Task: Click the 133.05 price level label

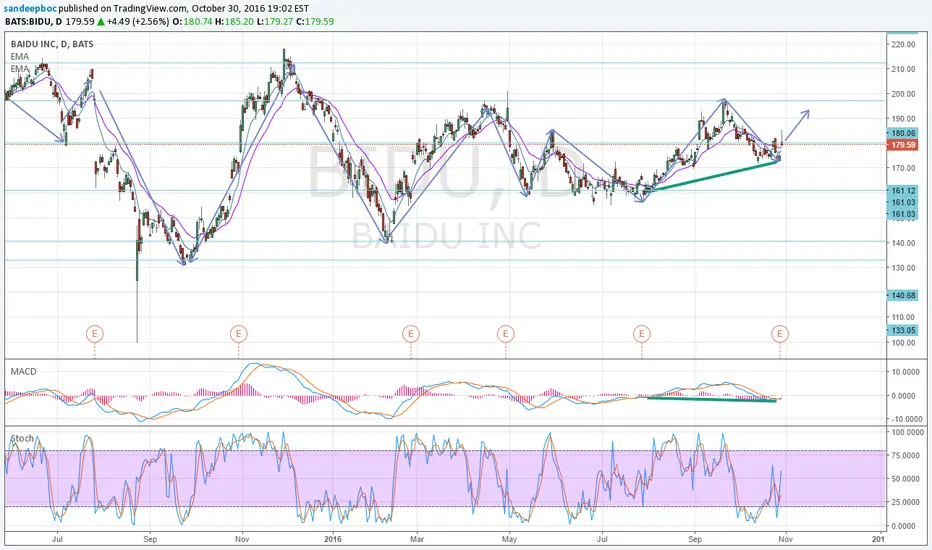Action: tap(902, 330)
